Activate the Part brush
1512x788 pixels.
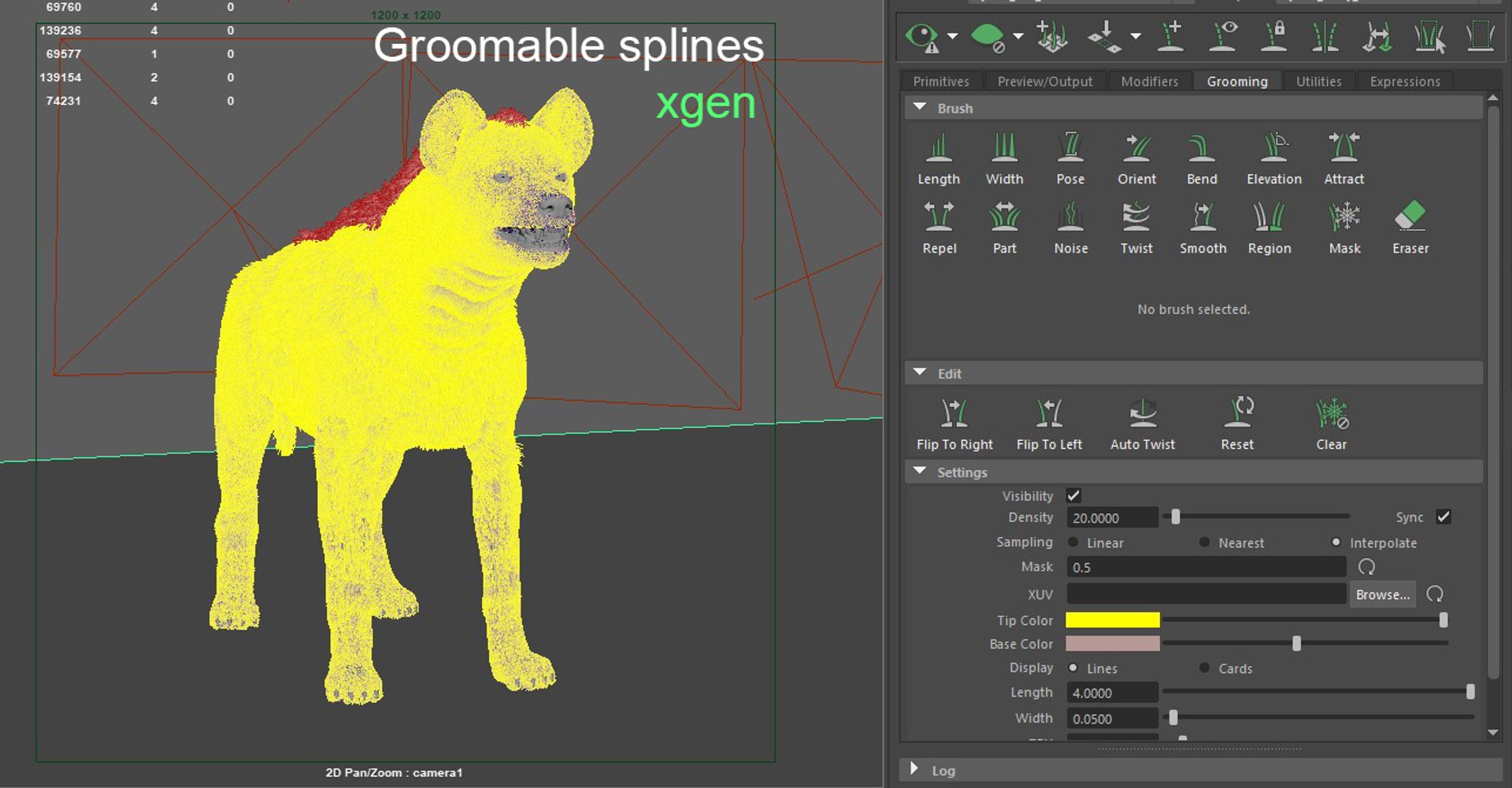click(1004, 228)
